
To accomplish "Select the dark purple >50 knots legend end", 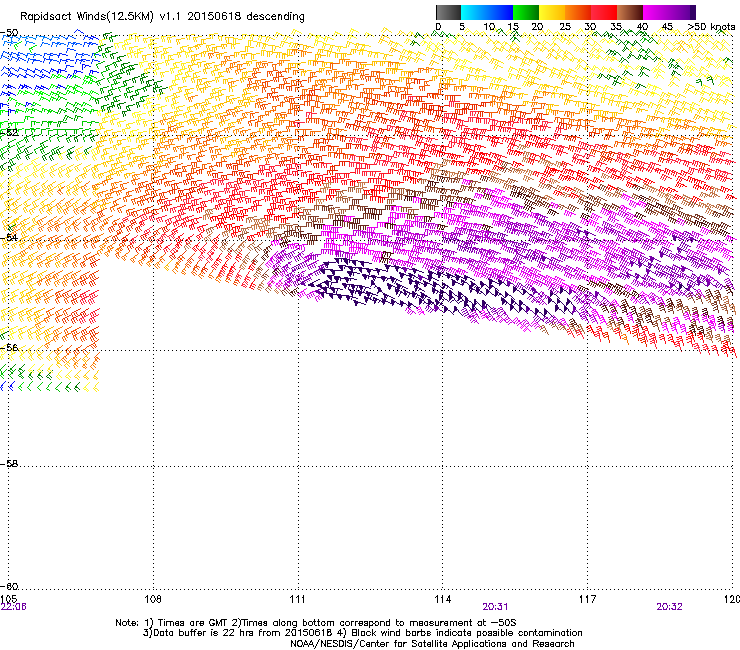I will [x=692, y=12].
